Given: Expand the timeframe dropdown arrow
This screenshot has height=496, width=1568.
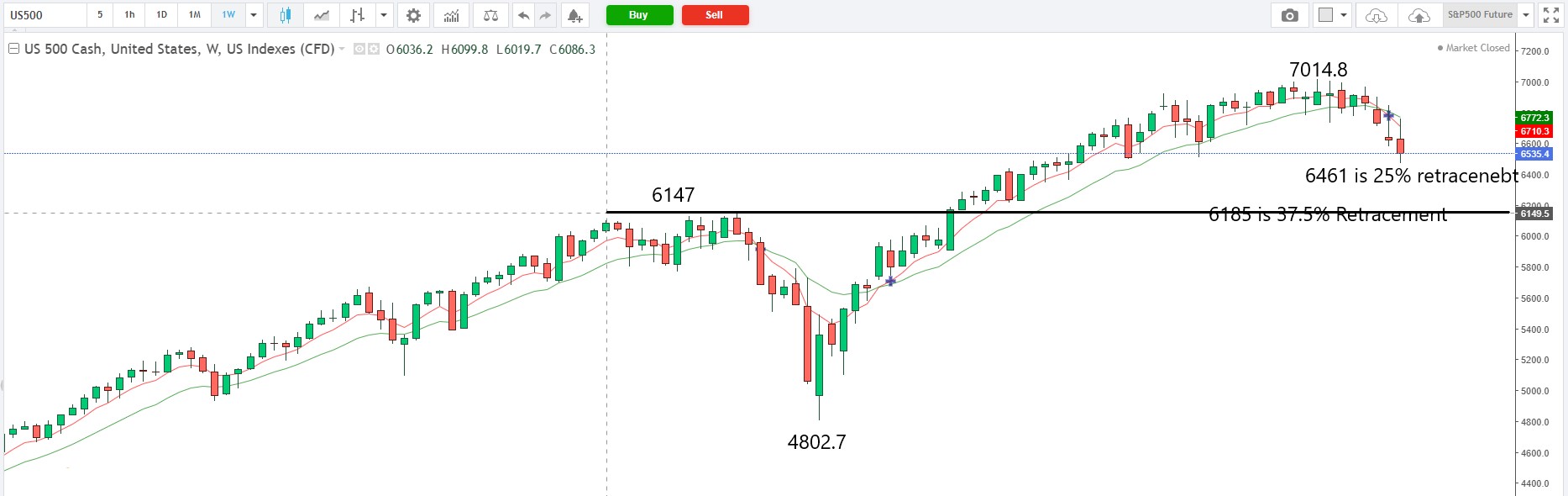Looking at the screenshot, I should click(253, 15).
